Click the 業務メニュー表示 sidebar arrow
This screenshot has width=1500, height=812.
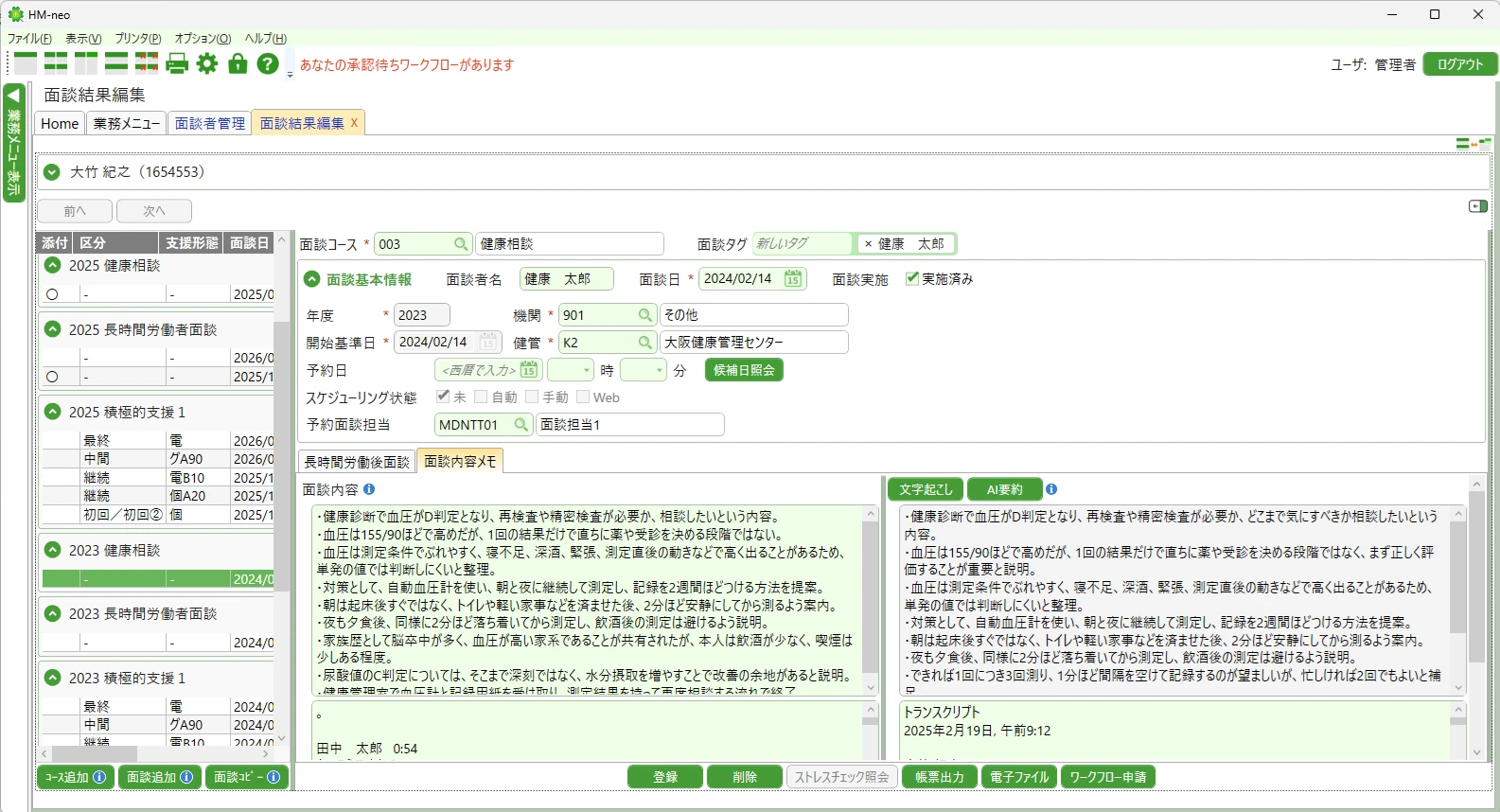pos(13,97)
